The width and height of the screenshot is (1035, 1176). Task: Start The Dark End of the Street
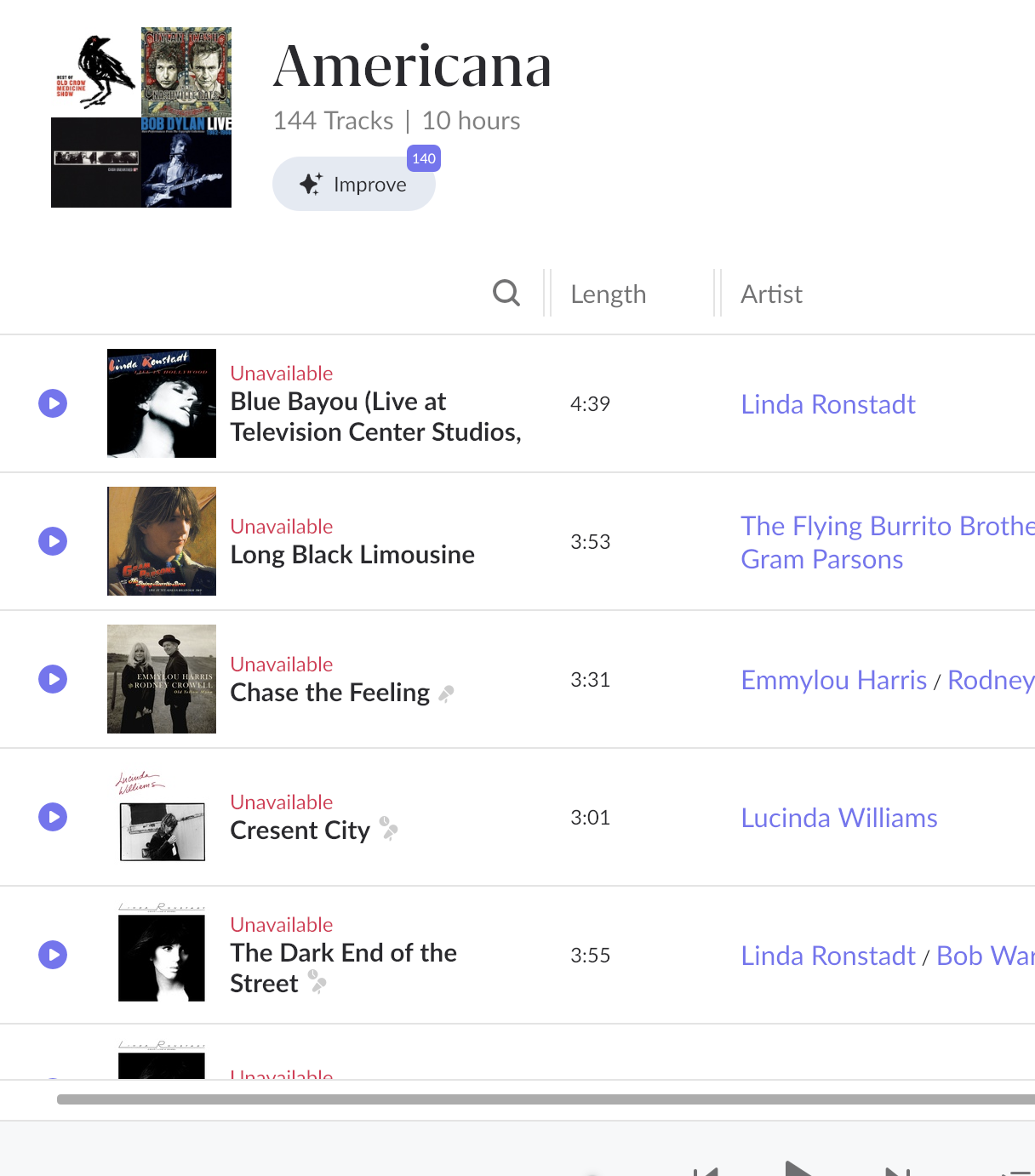pos(53,955)
